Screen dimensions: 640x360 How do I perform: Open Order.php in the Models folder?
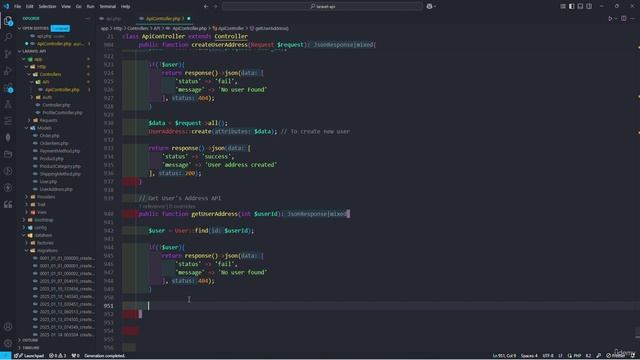50,136
